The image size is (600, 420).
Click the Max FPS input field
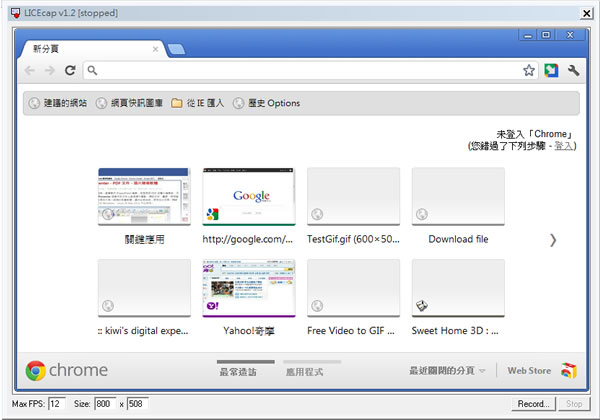[56, 404]
